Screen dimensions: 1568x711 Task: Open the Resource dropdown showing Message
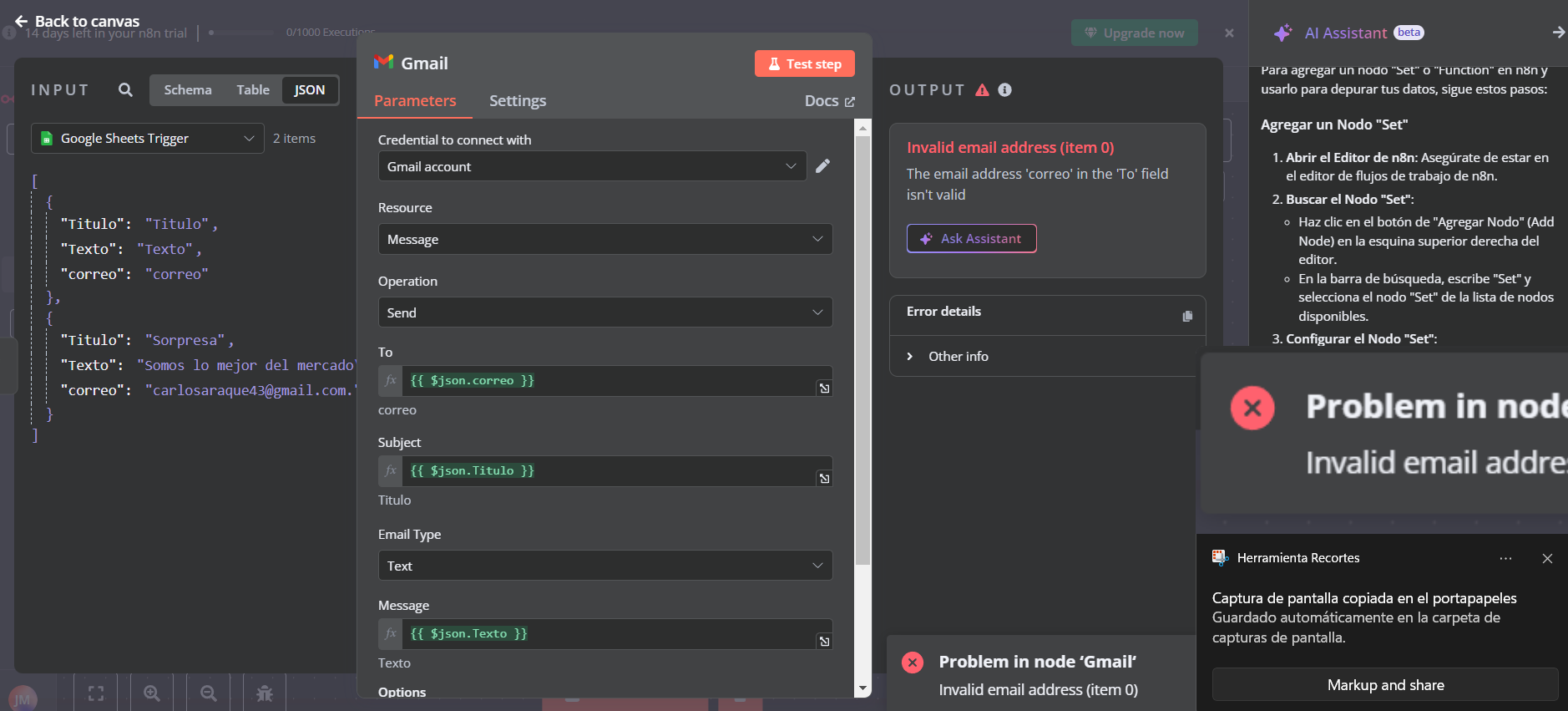point(605,239)
